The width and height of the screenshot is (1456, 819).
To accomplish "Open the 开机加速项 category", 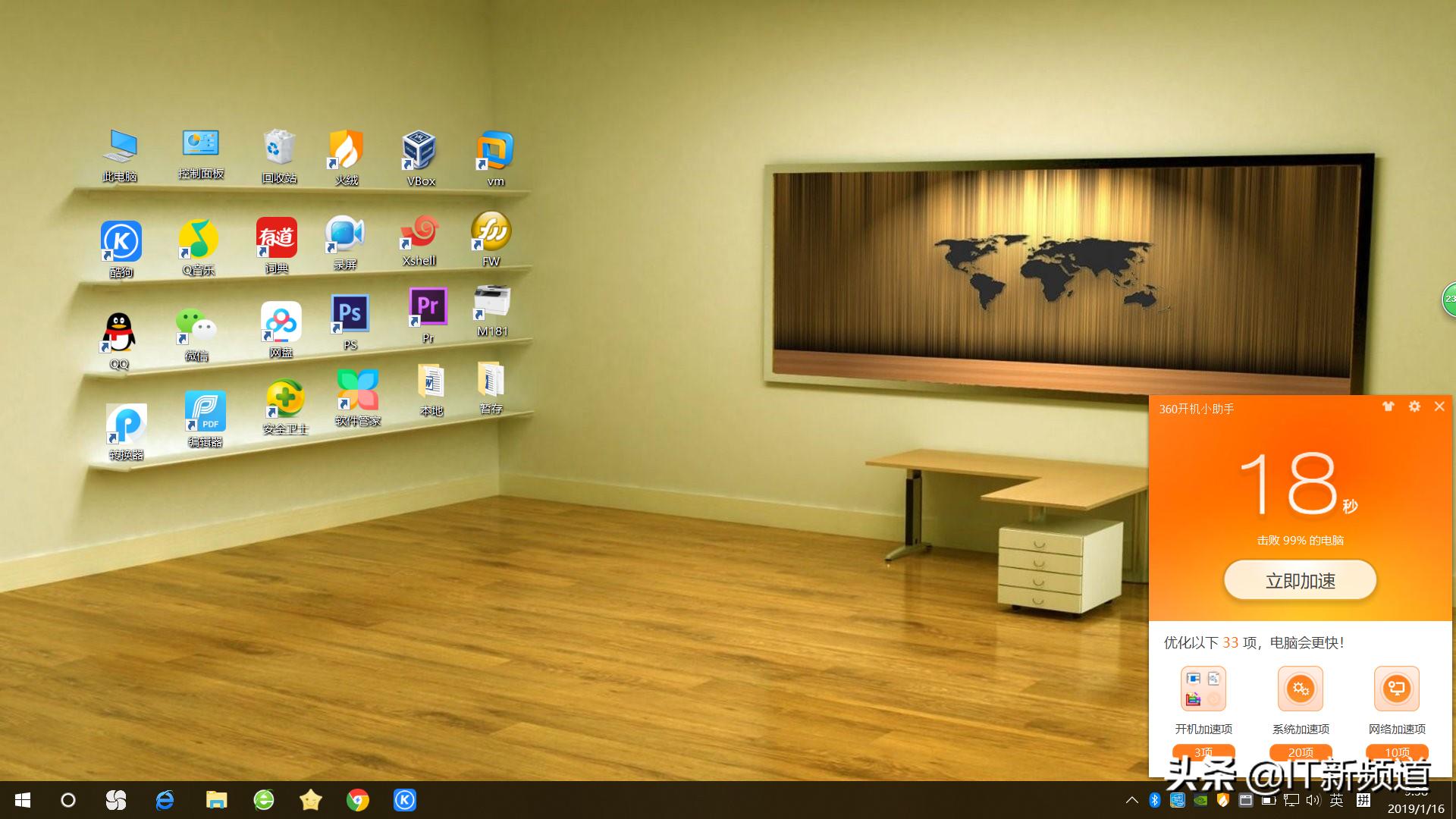I will point(1203,689).
